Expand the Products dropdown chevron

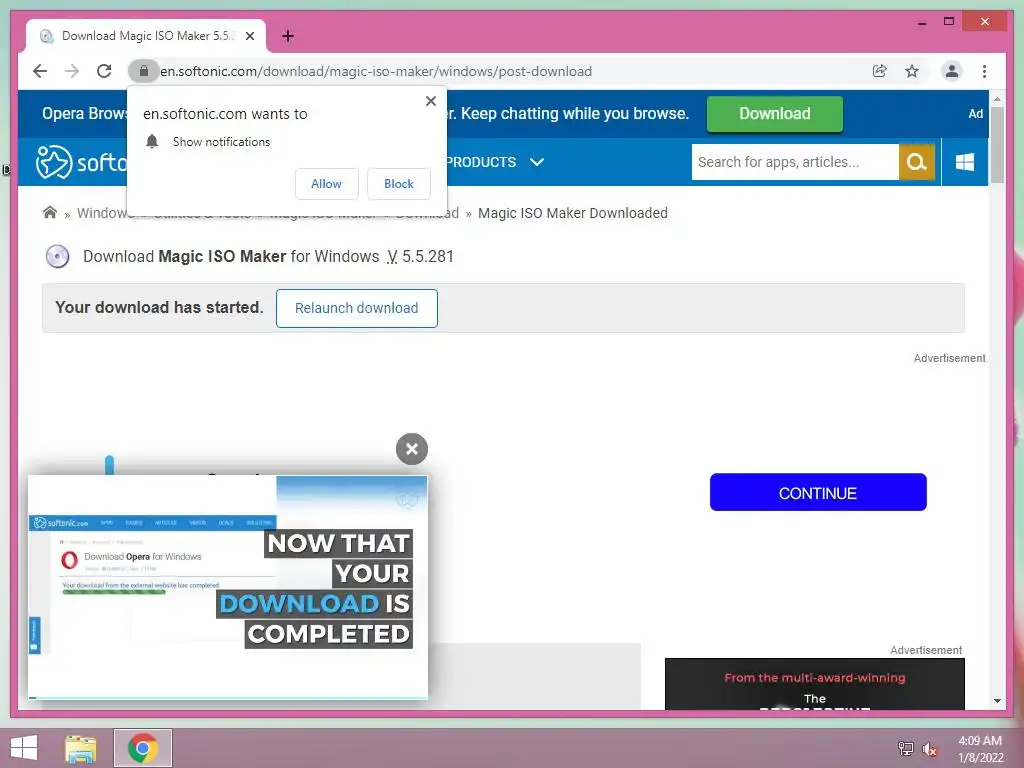tap(537, 162)
